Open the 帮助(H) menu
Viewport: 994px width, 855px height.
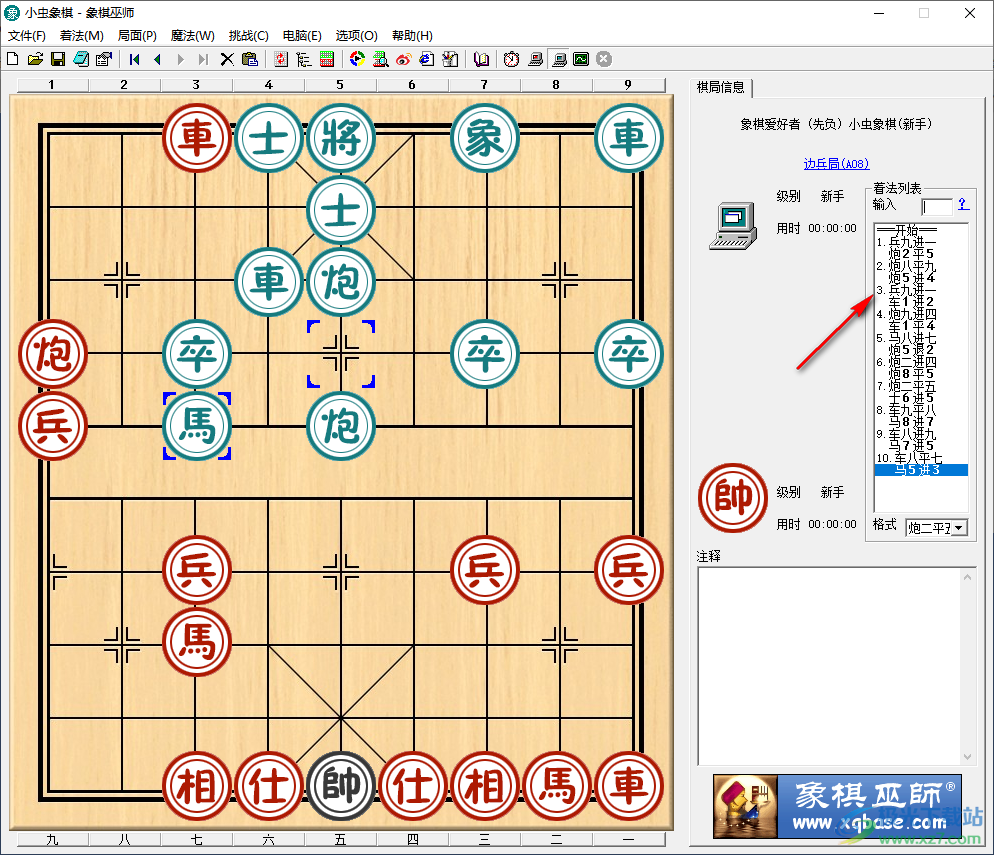coord(412,35)
